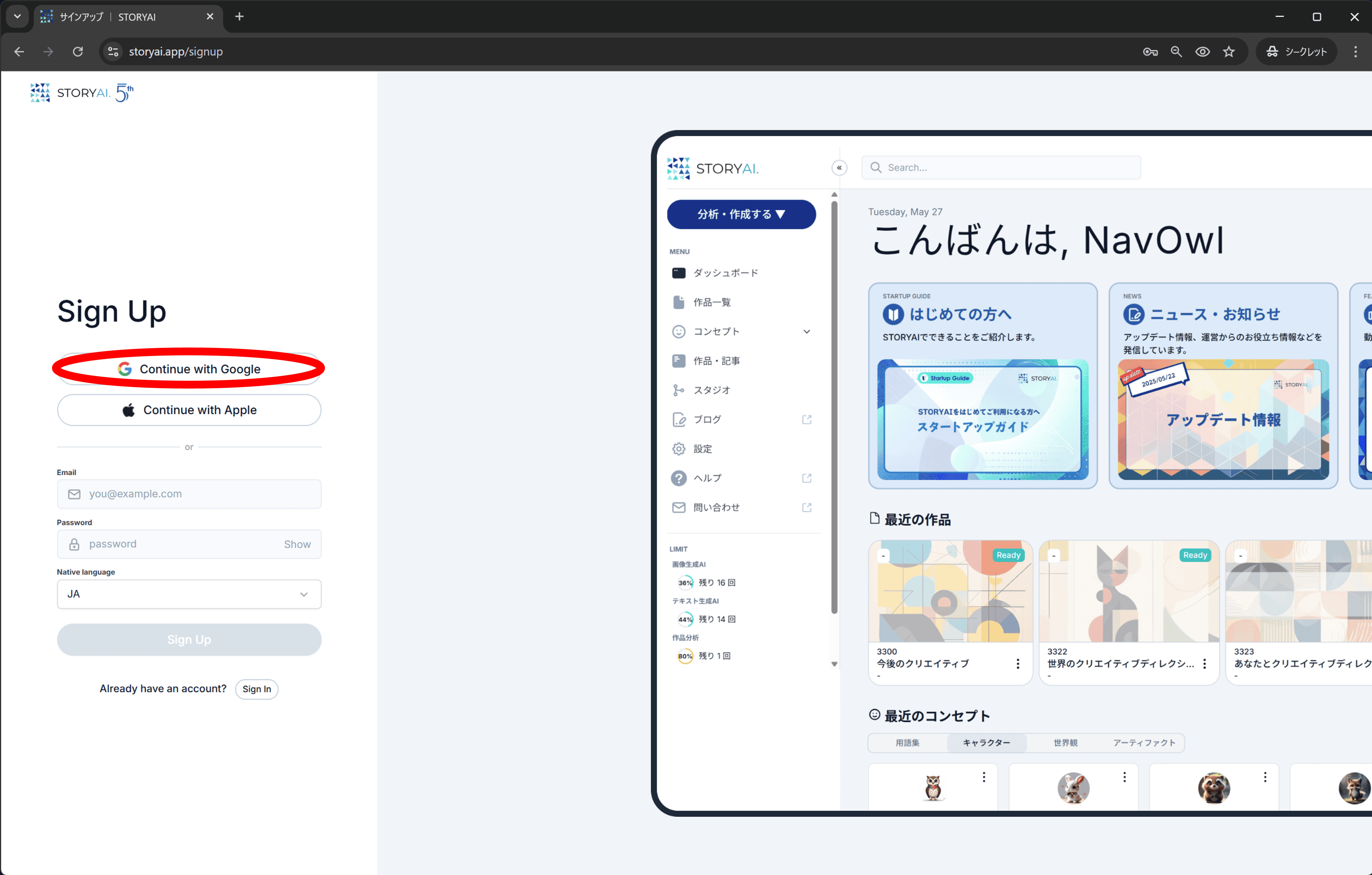Reload the page with browser refresh icon
Screen dimensions: 1372x875
[x=78, y=51]
